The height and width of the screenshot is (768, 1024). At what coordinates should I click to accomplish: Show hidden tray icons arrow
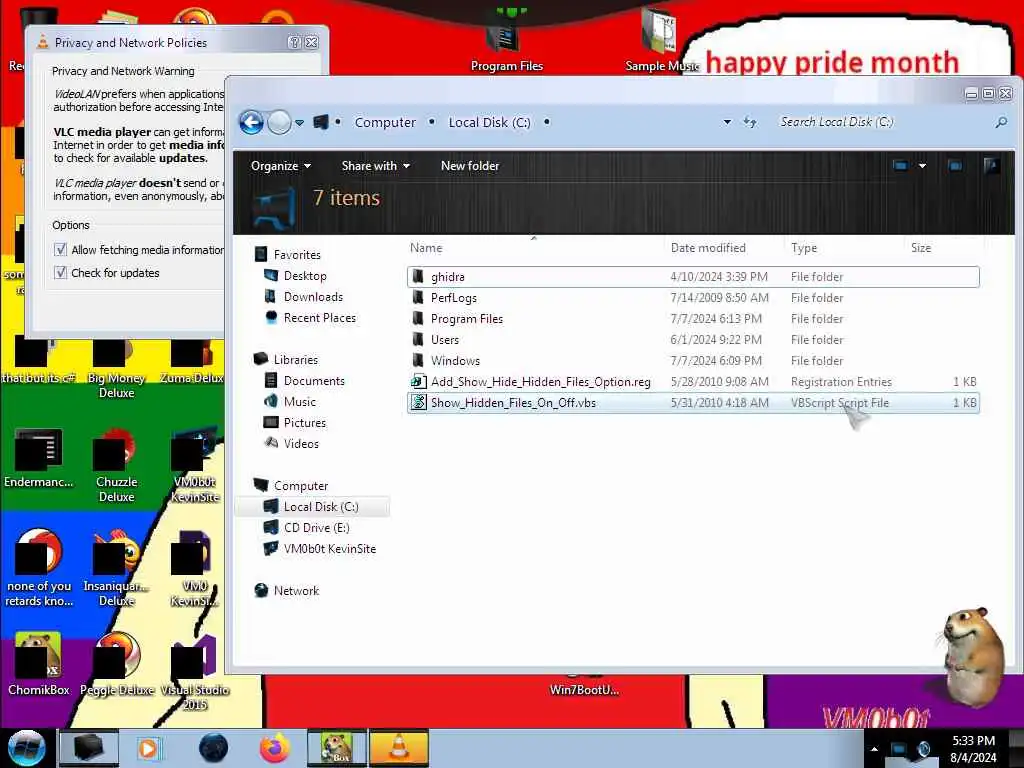click(874, 749)
